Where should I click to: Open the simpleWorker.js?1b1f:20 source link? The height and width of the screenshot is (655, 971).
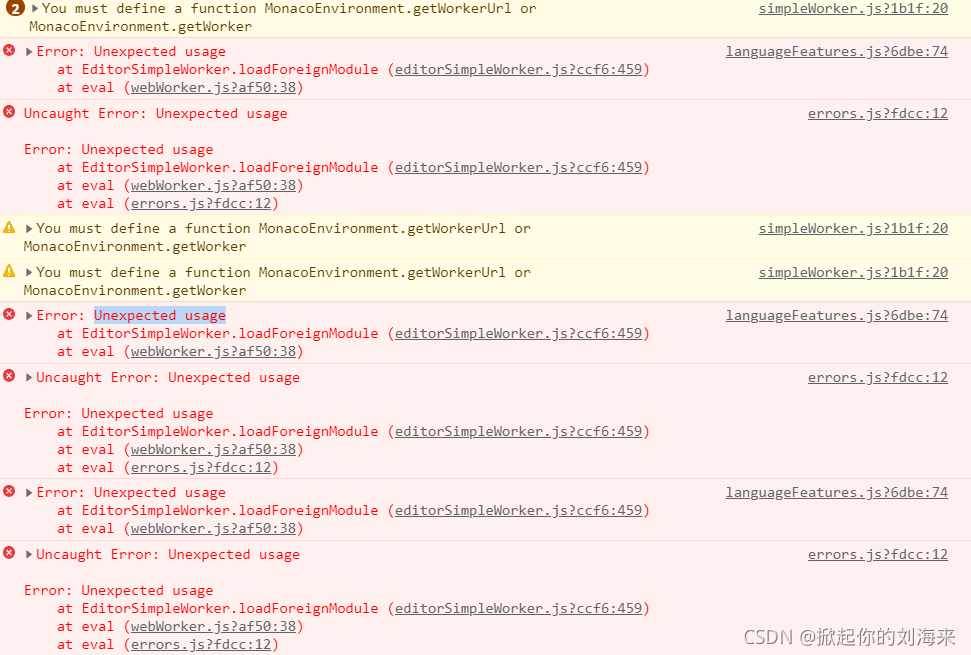click(x=852, y=8)
